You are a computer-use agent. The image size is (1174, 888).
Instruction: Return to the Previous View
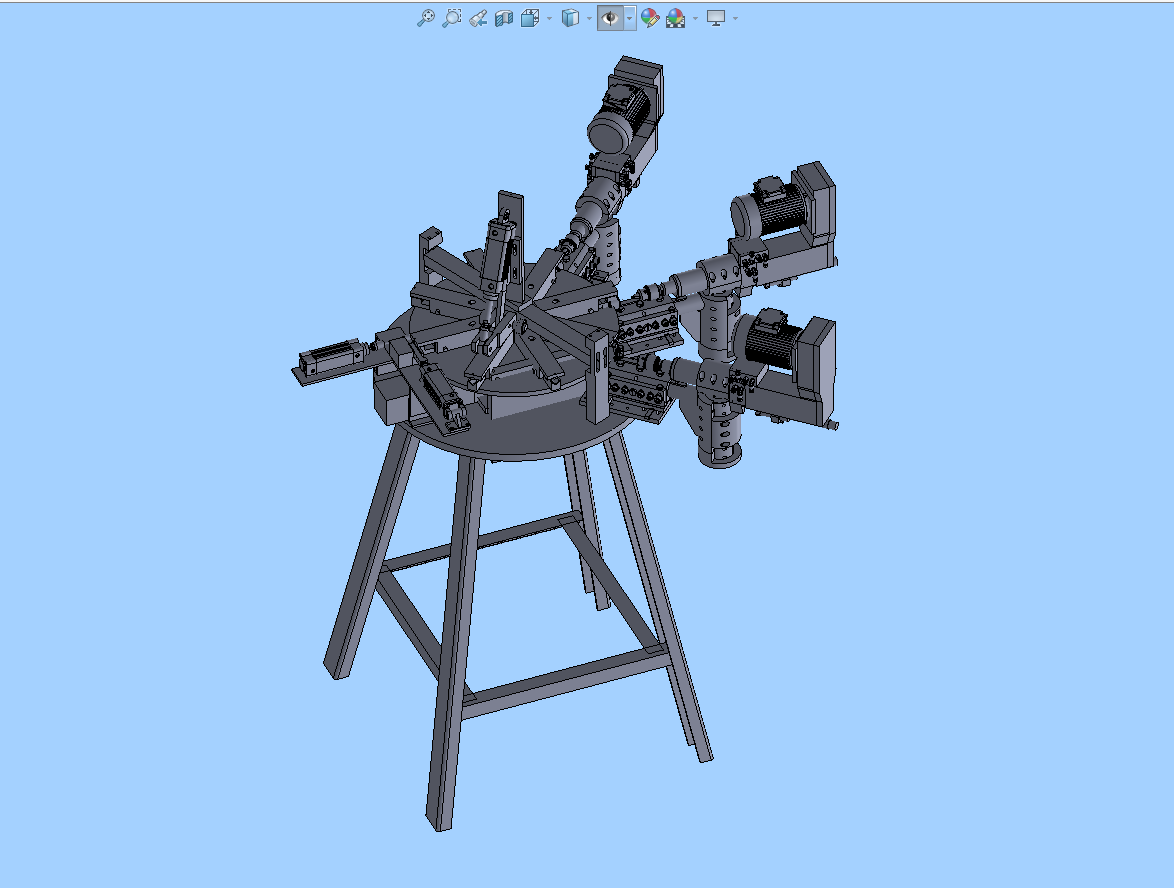pos(478,18)
